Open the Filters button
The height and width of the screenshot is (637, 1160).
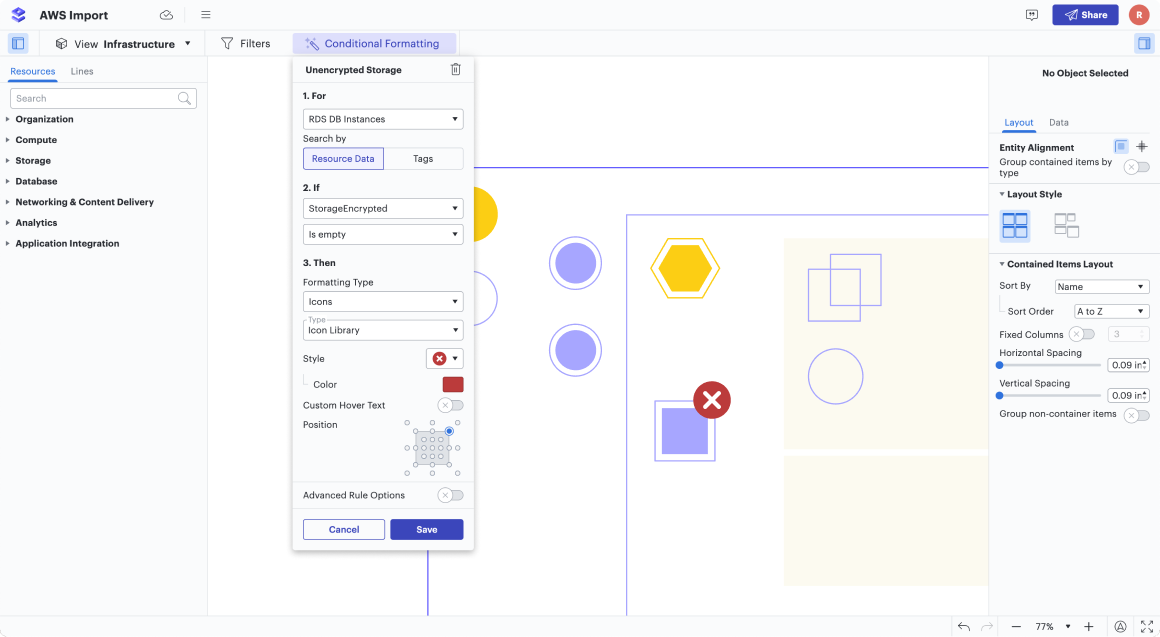pos(246,44)
